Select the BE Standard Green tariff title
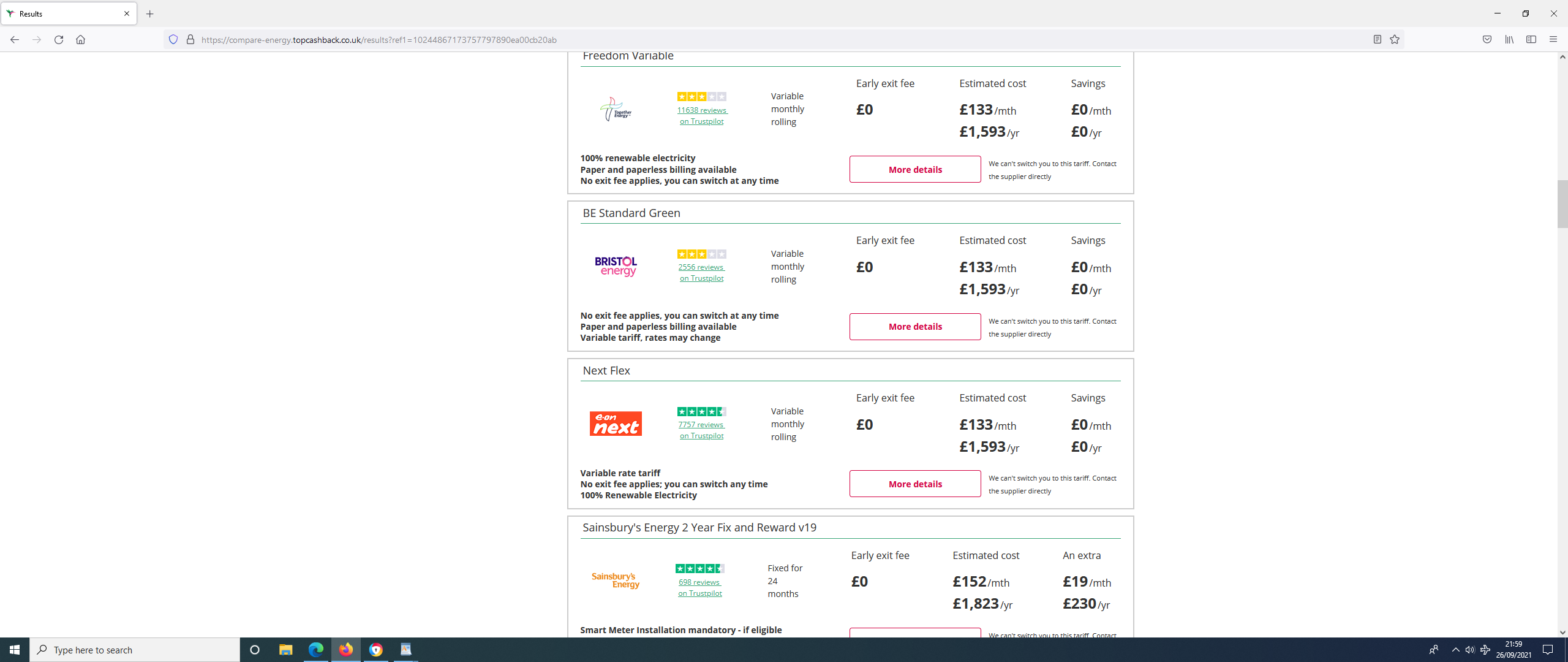The image size is (1568, 662). tap(631, 213)
